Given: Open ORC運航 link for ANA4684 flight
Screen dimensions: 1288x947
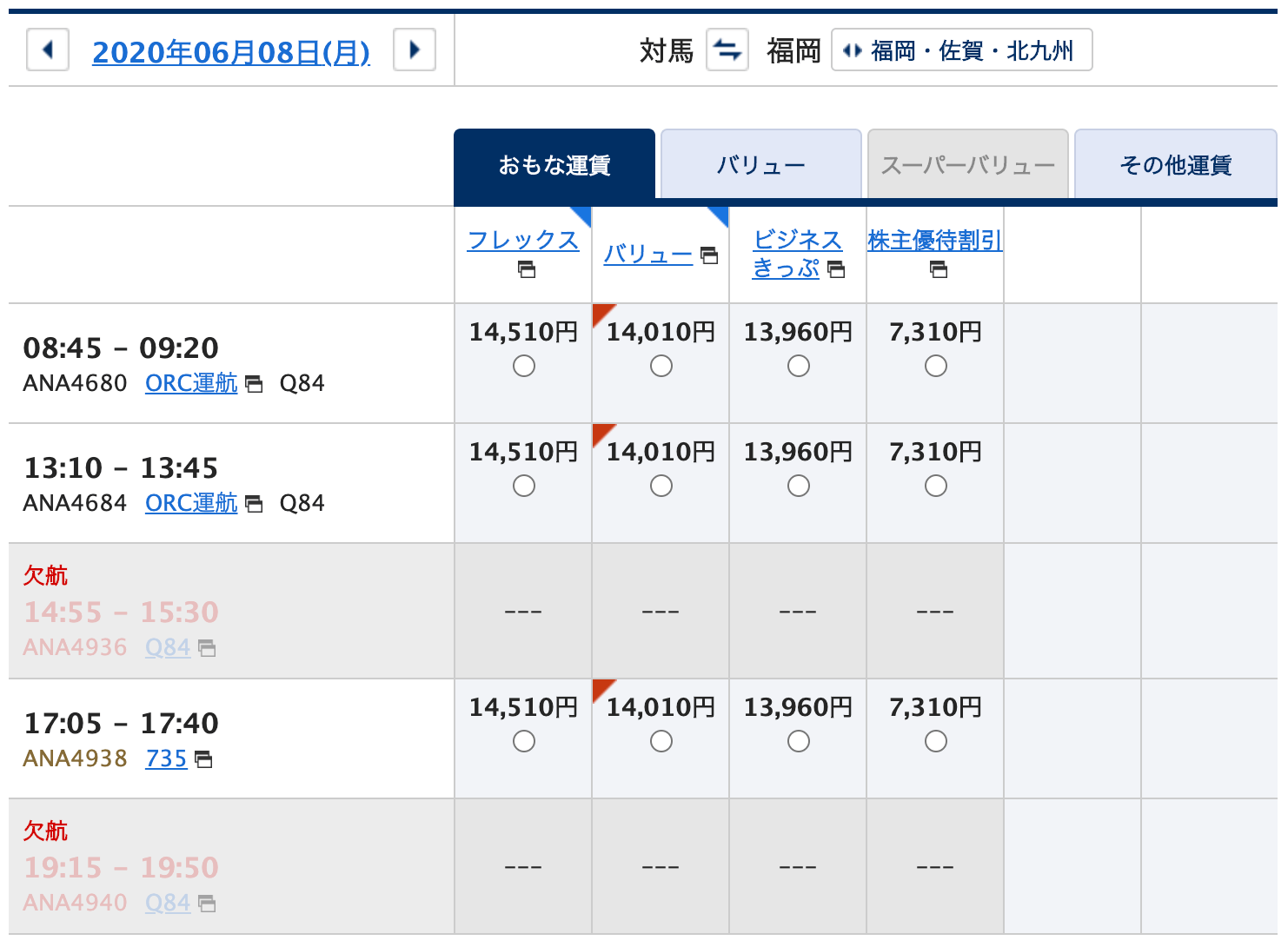Looking at the screenshot, I should pos(191,503).
